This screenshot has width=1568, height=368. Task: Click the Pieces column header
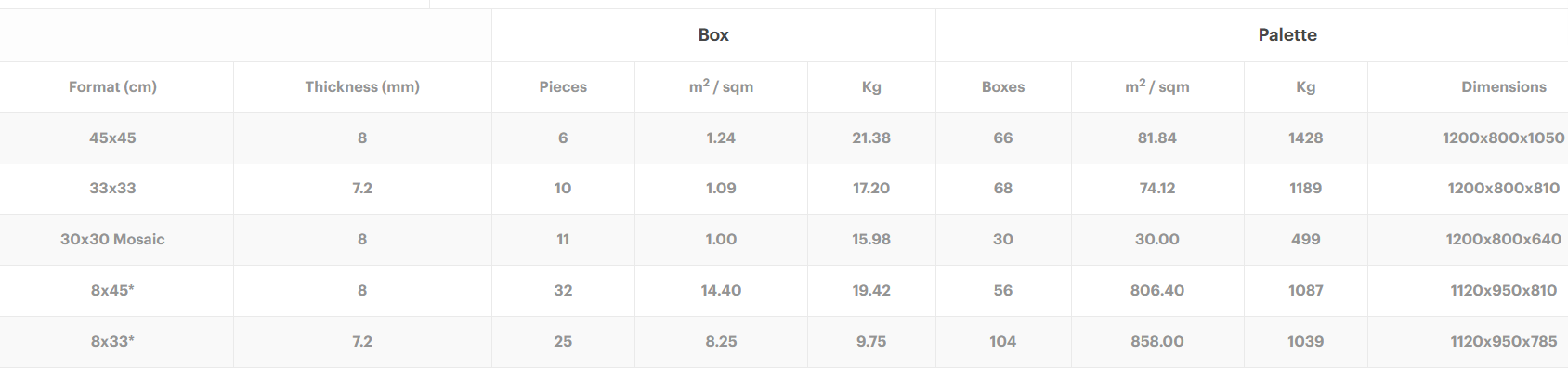click(x=563, y=87)
